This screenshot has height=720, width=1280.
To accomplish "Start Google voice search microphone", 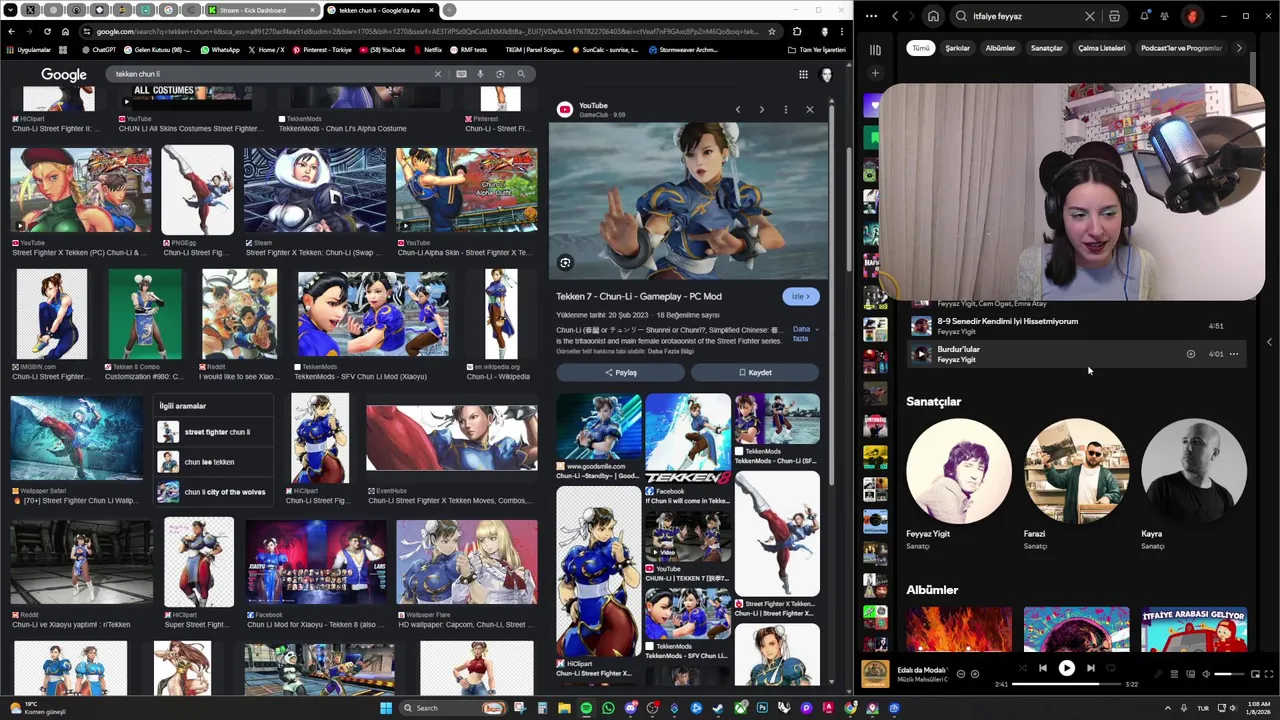I will [x=480, y=74].
